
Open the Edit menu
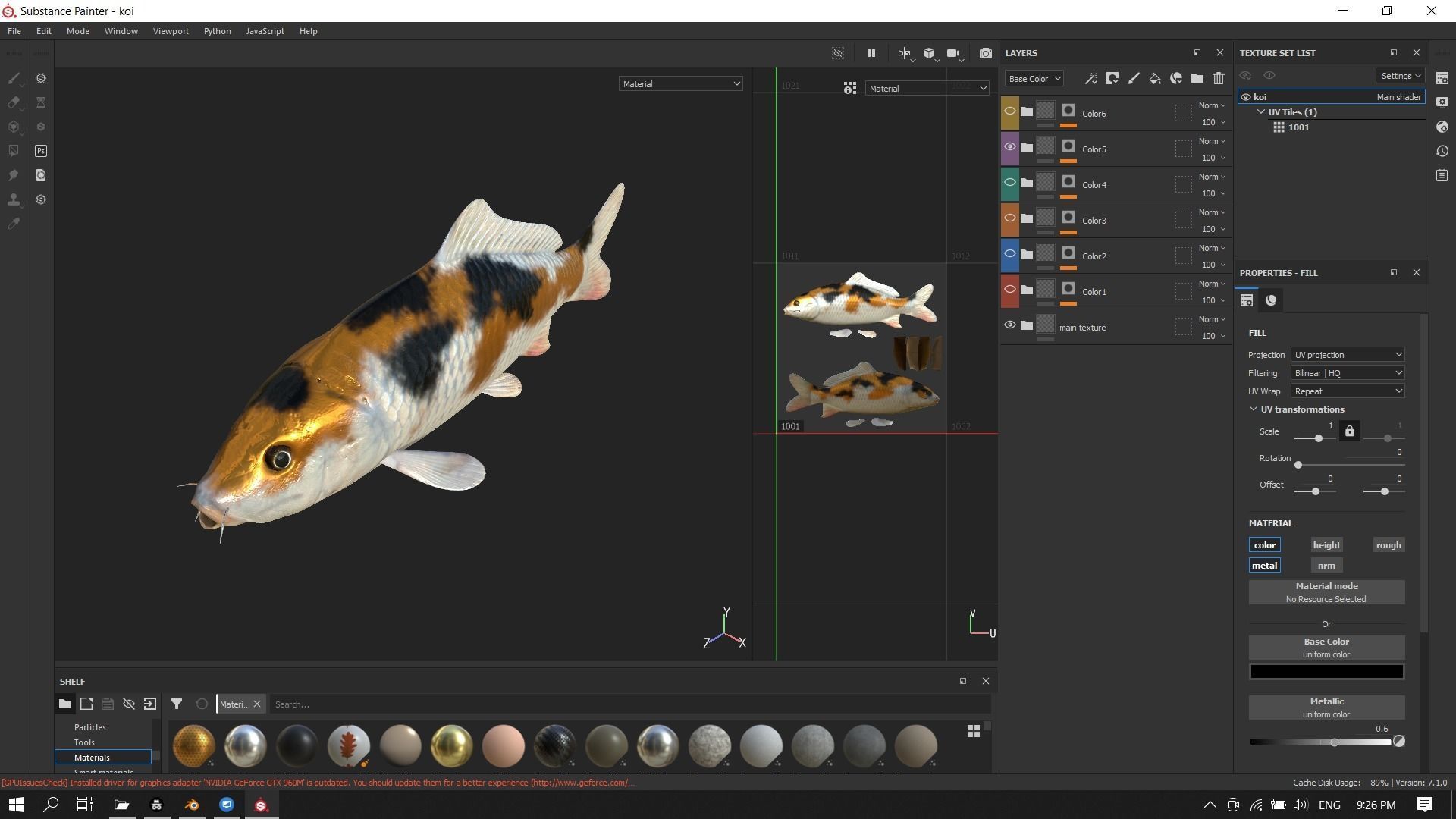point(44,31)
